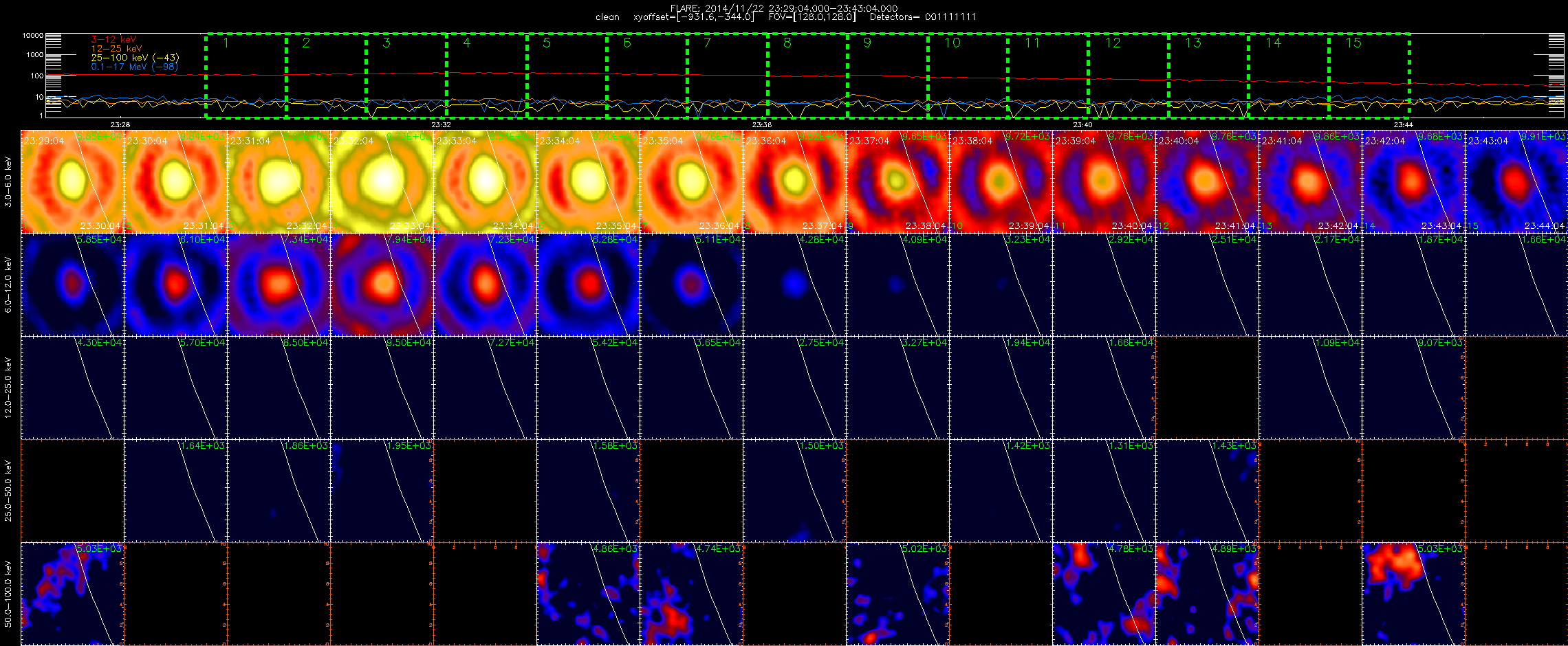Open the 3-6 keV image starting 23:43:04

click(x=1516, y=181)
